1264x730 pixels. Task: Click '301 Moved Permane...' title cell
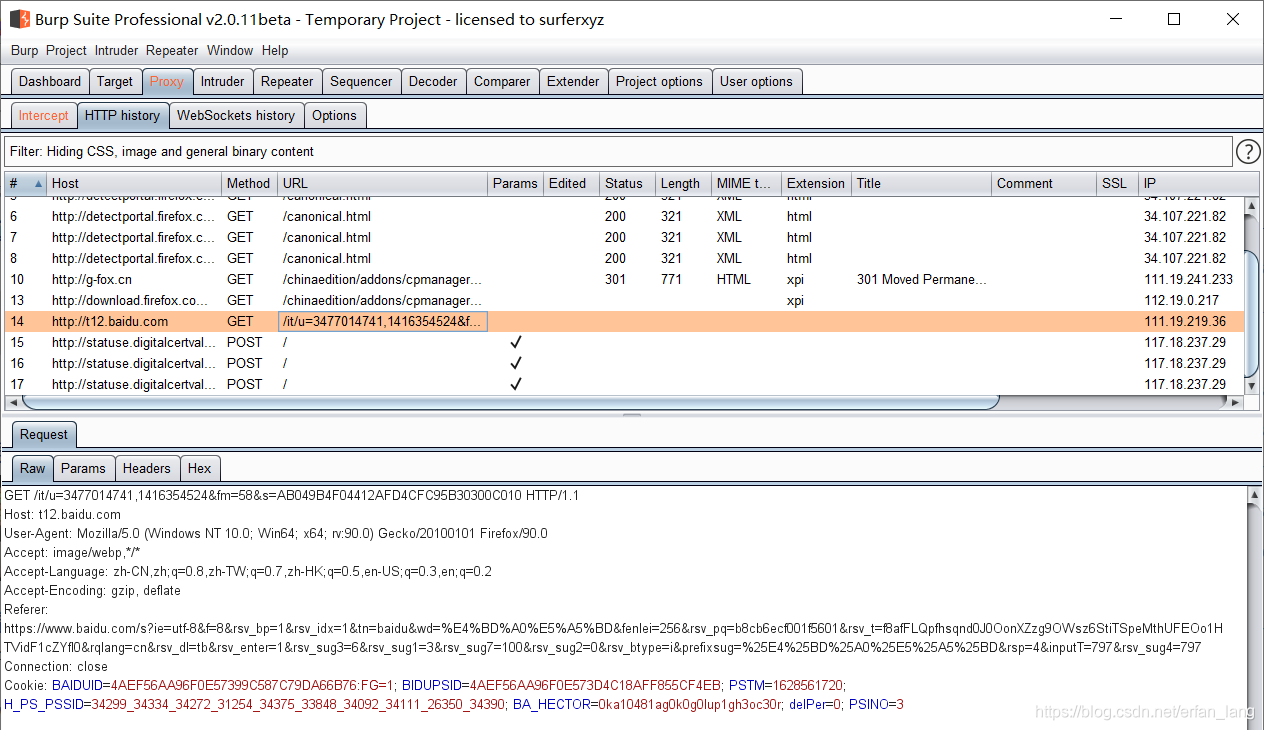pos(922,279)
